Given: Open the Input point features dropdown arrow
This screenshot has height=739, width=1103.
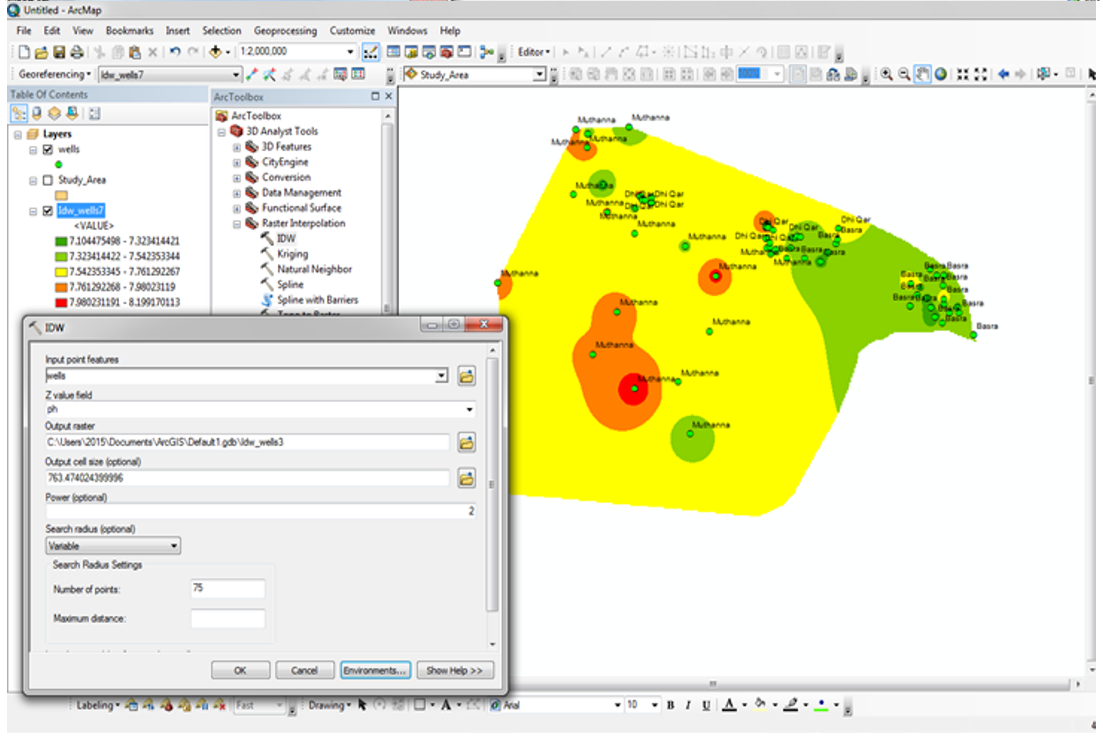Looking at the screenshot, I should (x=441, y=376).
